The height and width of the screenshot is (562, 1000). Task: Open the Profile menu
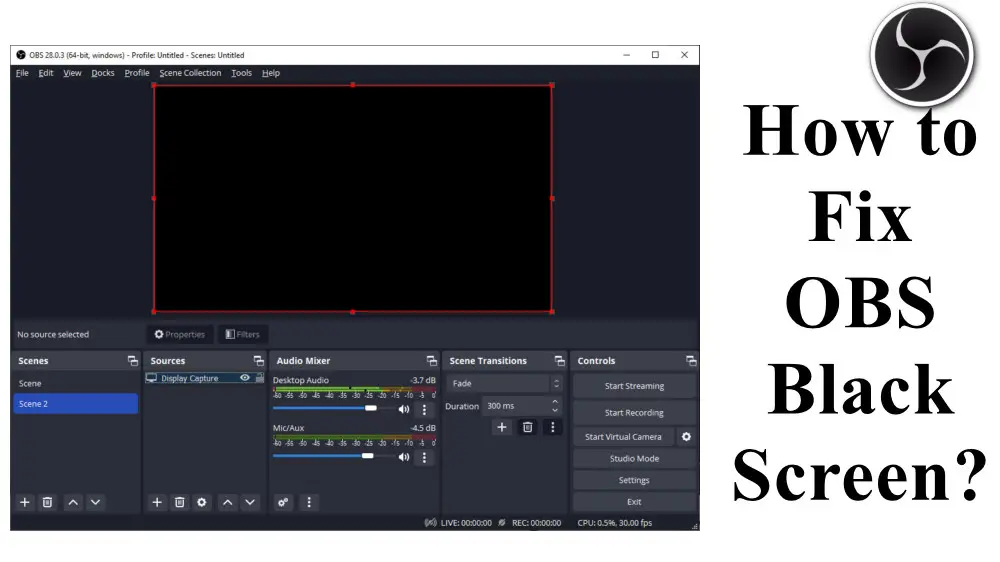(x=136, y=73)
